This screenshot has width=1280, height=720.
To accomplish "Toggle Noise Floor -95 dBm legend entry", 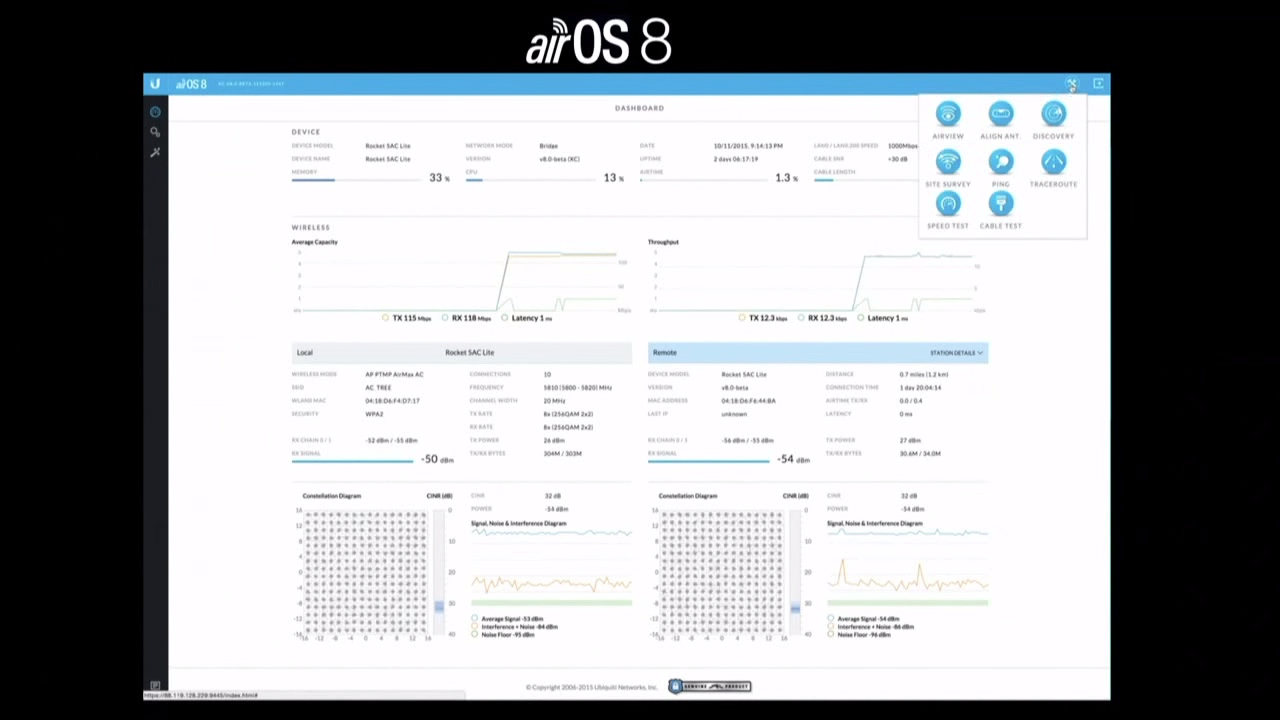I will coord(503,635).
